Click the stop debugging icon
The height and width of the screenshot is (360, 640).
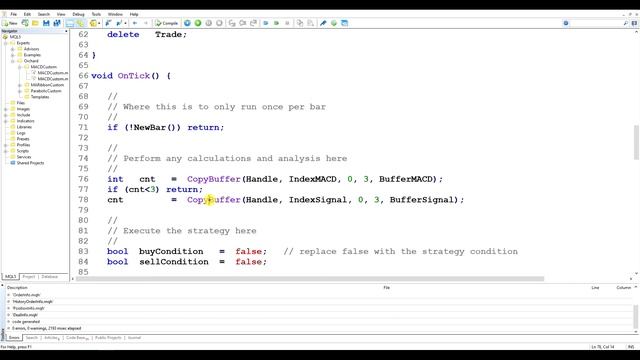219,23
